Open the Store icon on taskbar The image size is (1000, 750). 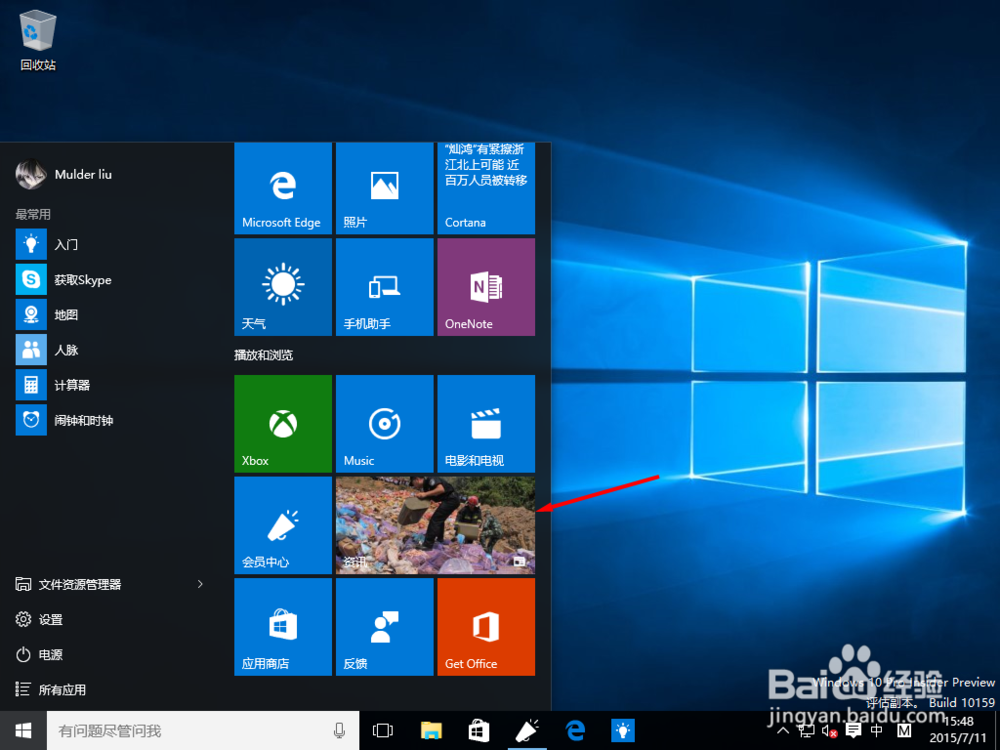pos(479,730)
